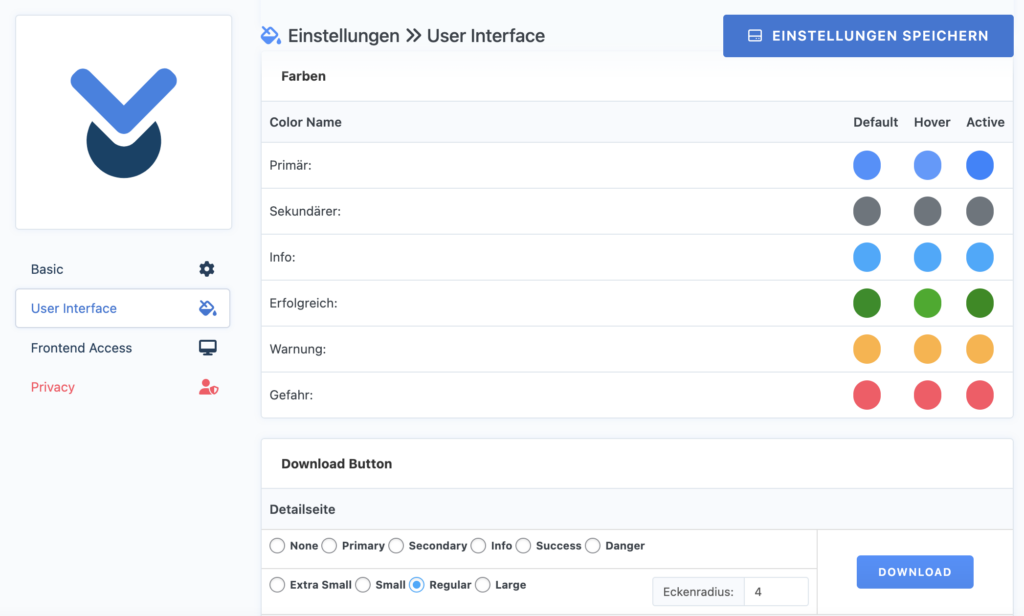Click the Erfolgreich: row label
The image size is (1024, 616).
(304, 303)
